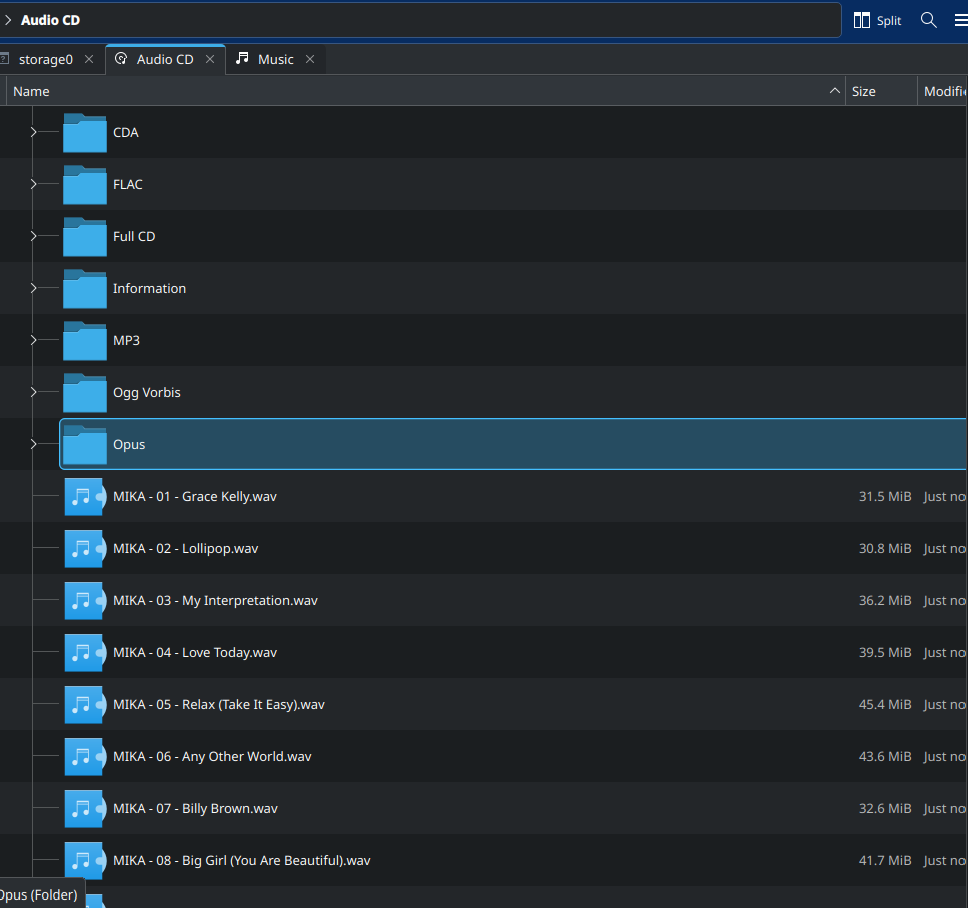Close the Music tab
This screenshot has height=908, width=968.
pyautogui.click(x=310, y=60)
